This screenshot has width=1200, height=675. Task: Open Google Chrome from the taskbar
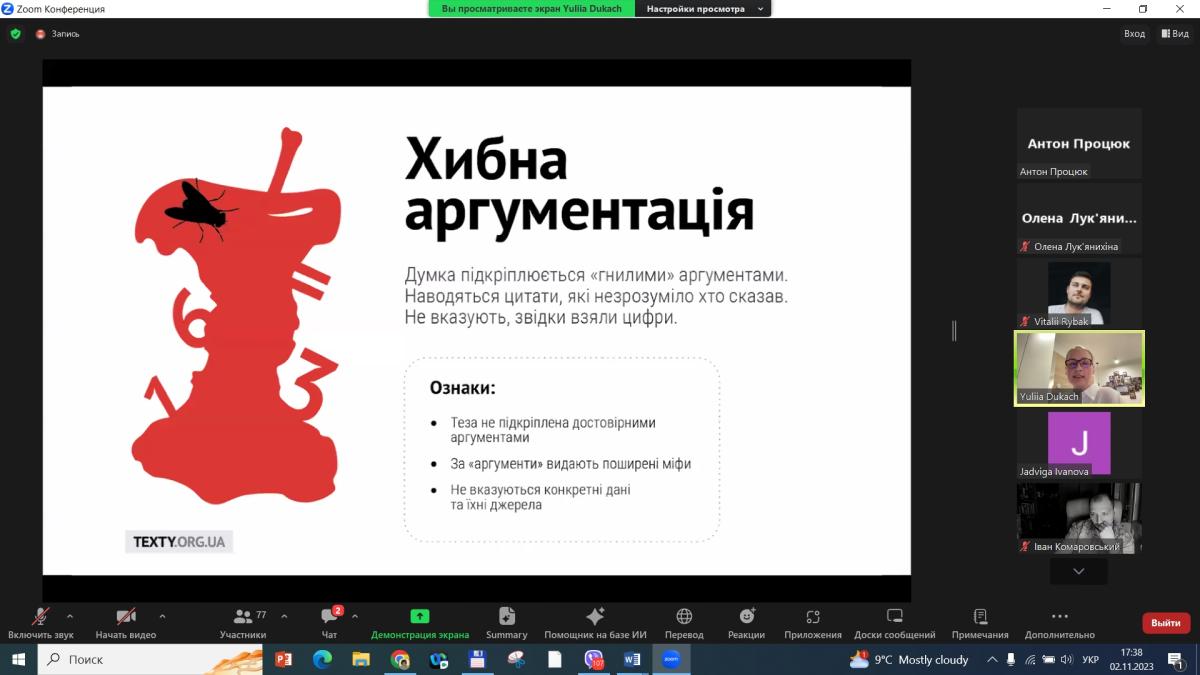click(400, 659)
